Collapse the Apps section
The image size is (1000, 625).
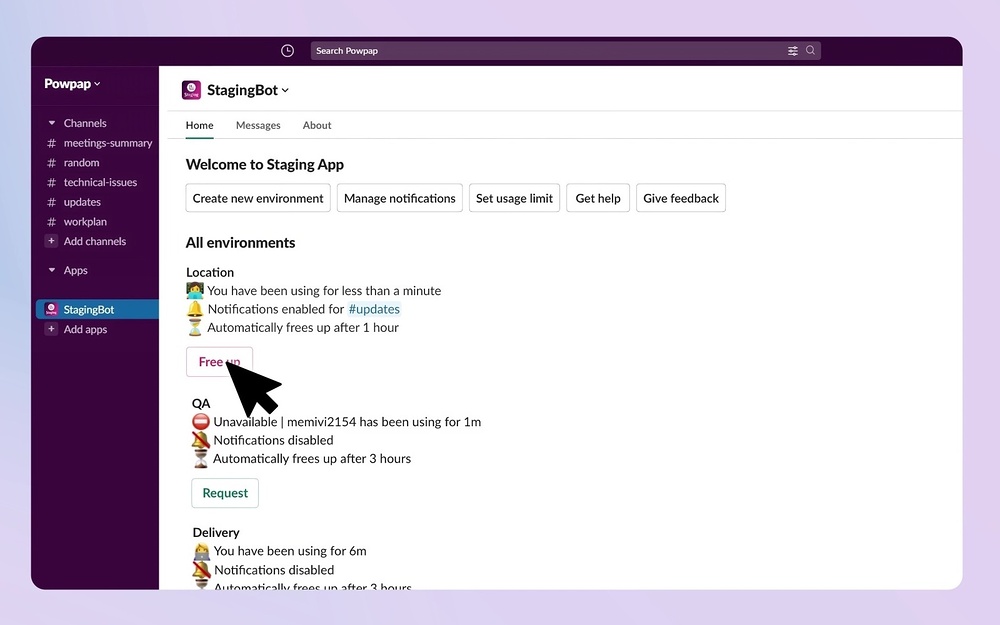[52, 270]
